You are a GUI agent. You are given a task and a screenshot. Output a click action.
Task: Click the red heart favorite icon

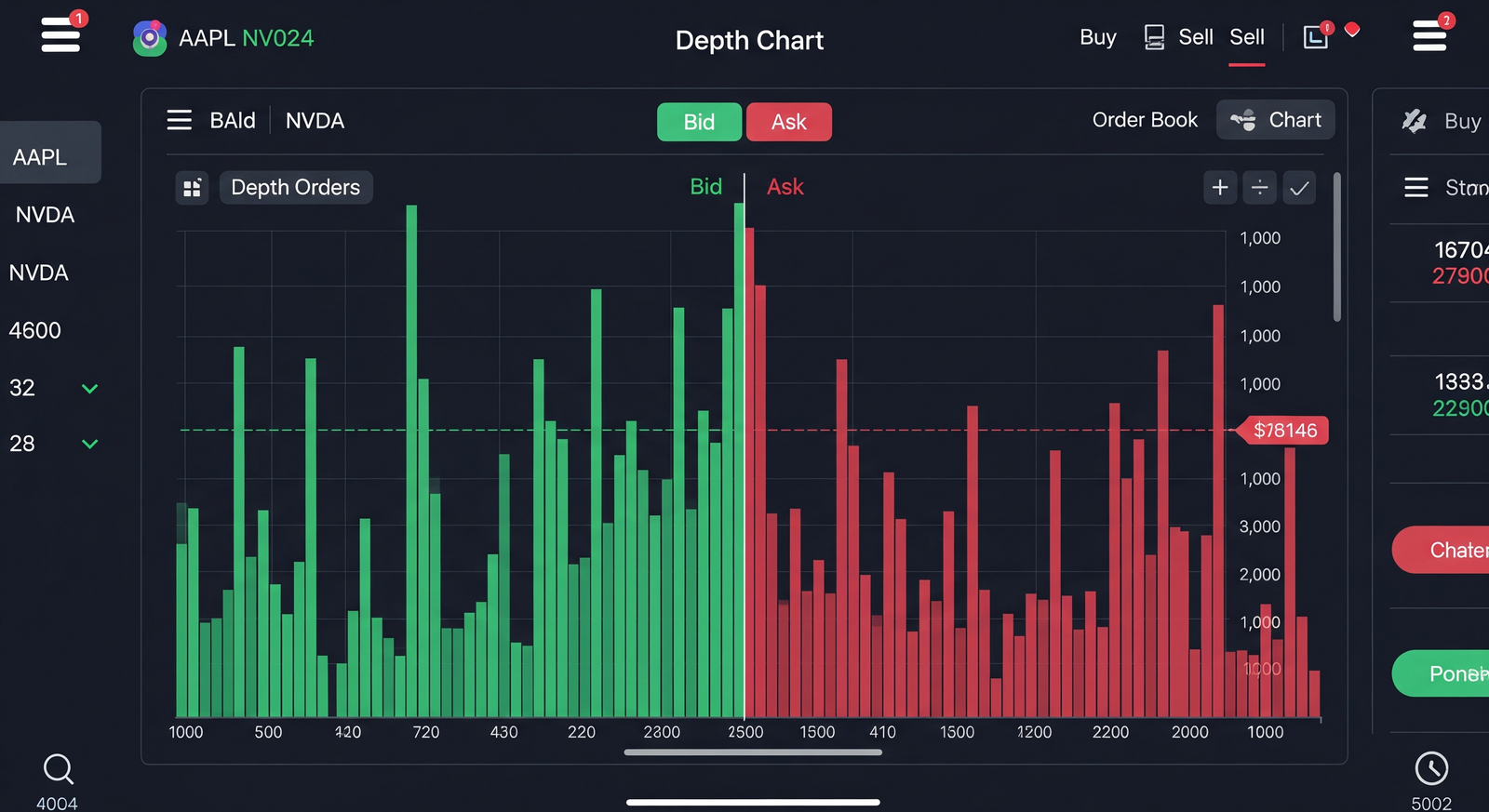click(x=1352, y=31)
